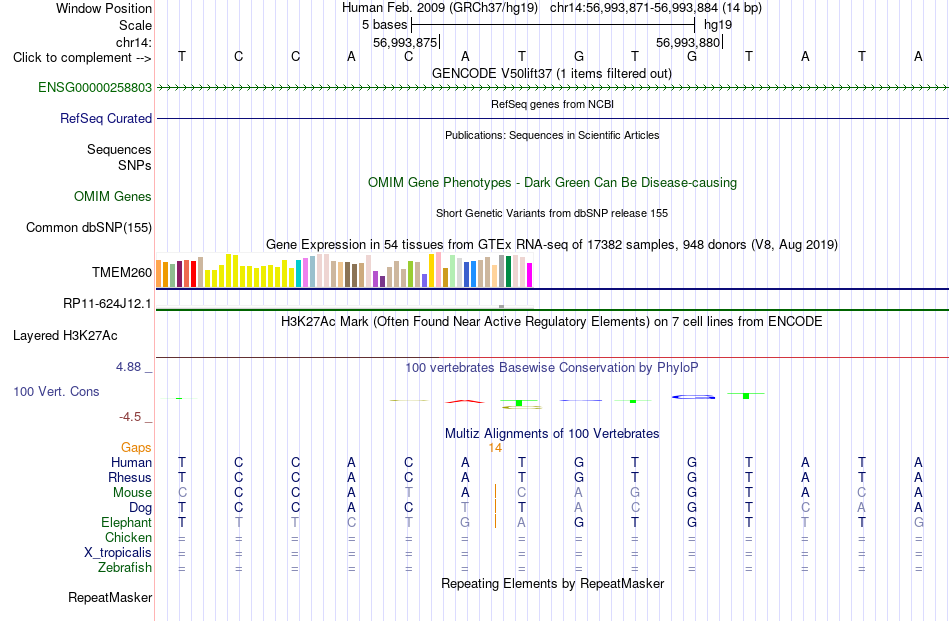This screenshot has height=621, width=950.
Task: Click the Rhesus species label
Action: point(130,477)
